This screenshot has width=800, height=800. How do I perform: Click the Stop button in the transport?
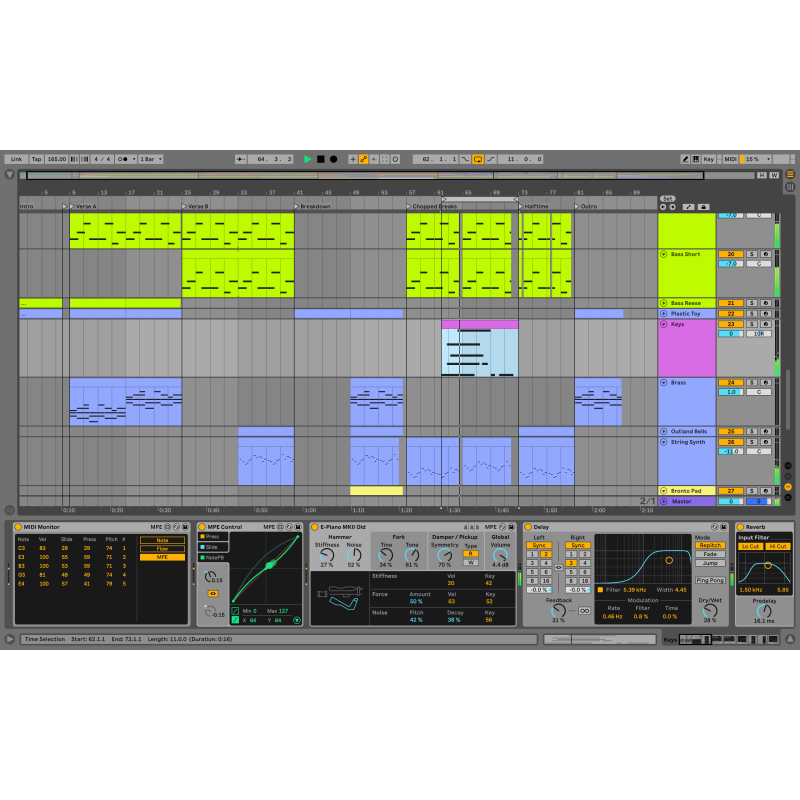click(320, 159)
